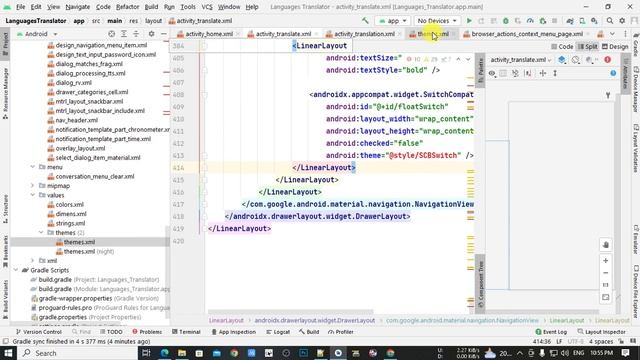The width and height of the screenshot is (640, 360).
Task: Open the Logcat tool window
Action: point(278,332)
